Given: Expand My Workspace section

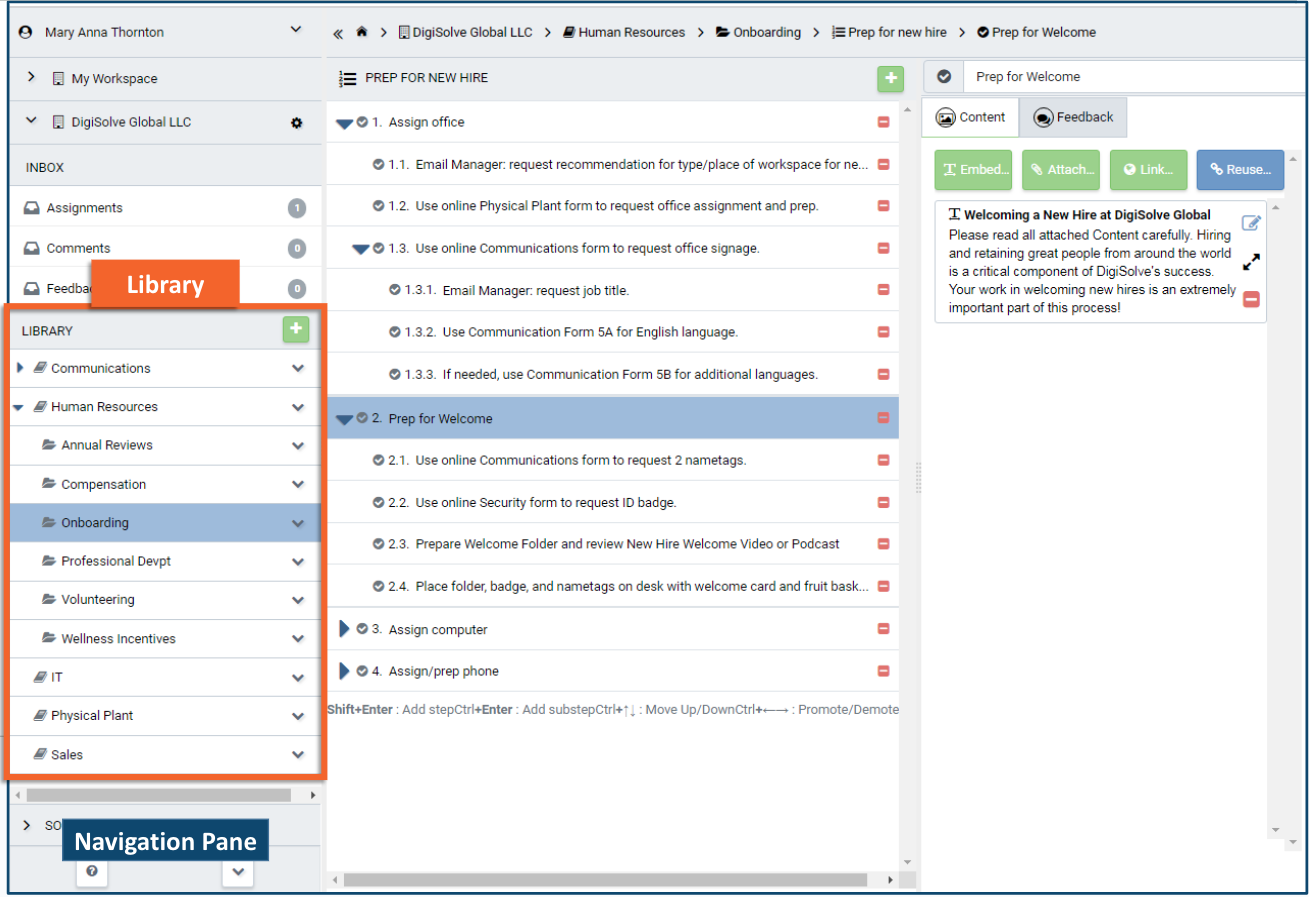Looking at the screenshot, I should [31, 77].
